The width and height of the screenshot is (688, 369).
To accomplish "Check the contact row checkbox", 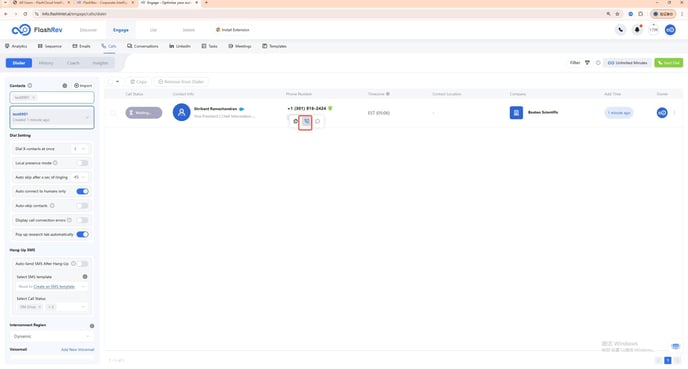I will [113, 113].
